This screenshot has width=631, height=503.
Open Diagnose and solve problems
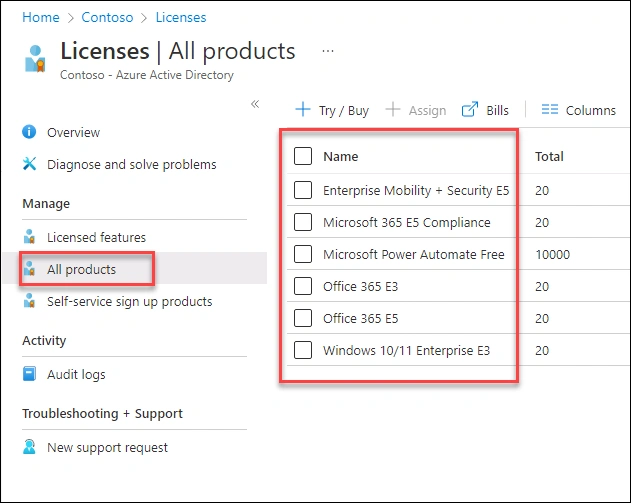coord(132,165)
